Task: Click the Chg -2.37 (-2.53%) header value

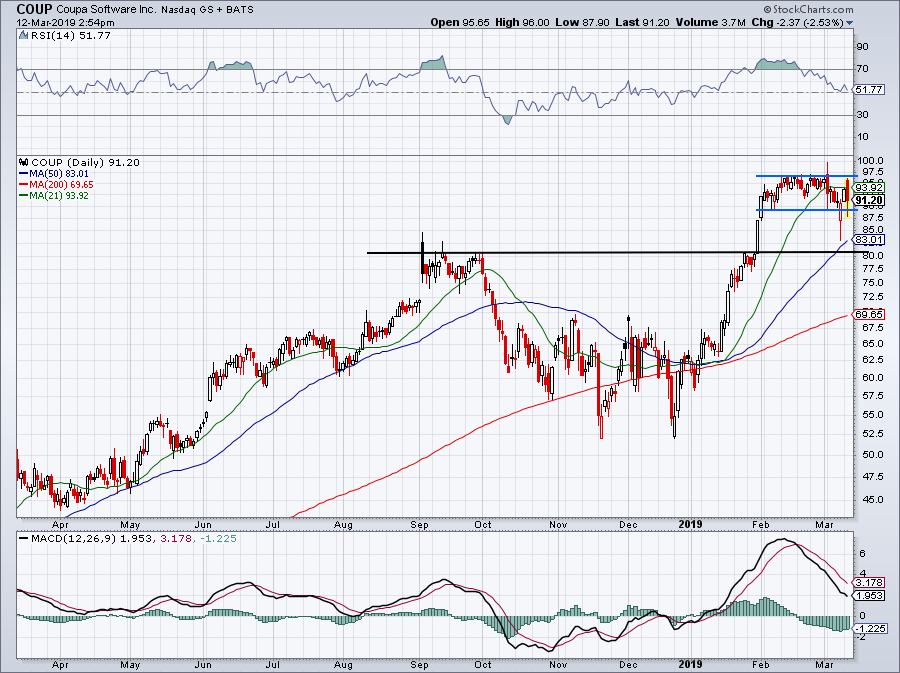Action: [797, 22]
